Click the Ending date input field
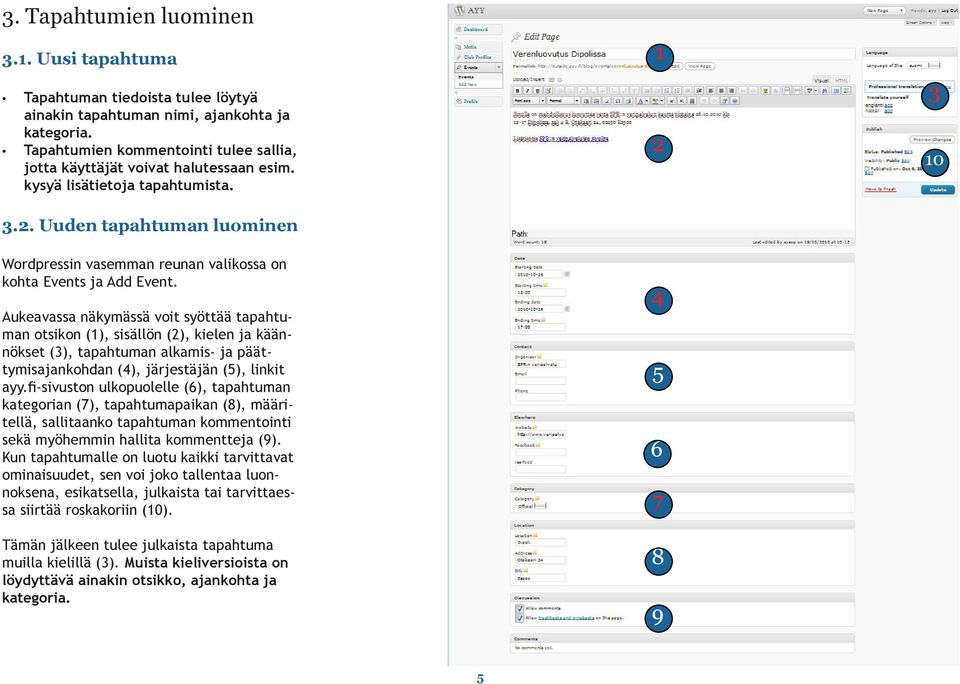Image resolution: width=960 pixels, height=684 pixels. tap(539, 309)
